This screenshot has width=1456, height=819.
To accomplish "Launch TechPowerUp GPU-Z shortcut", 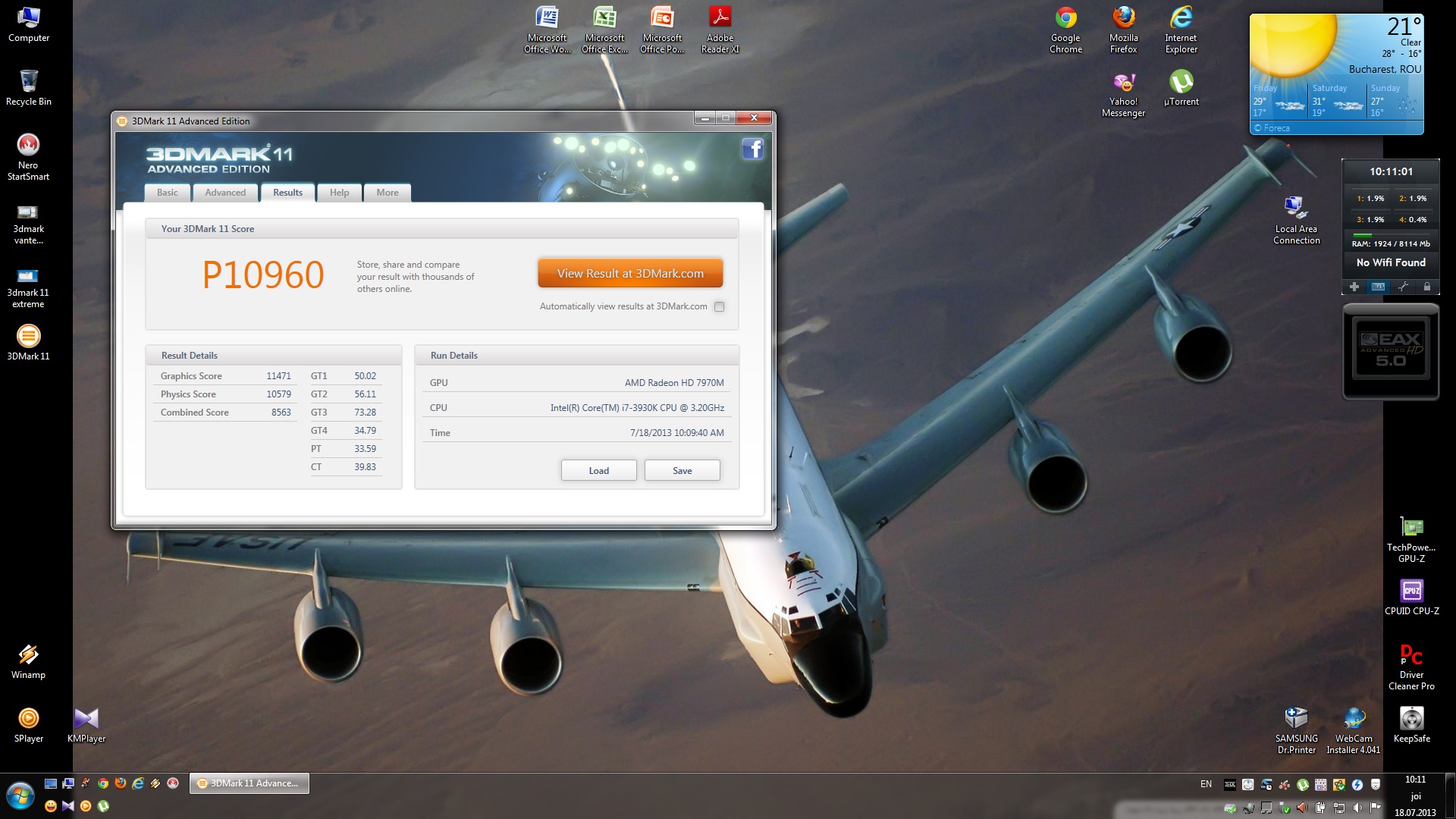I will [1411, 539].
